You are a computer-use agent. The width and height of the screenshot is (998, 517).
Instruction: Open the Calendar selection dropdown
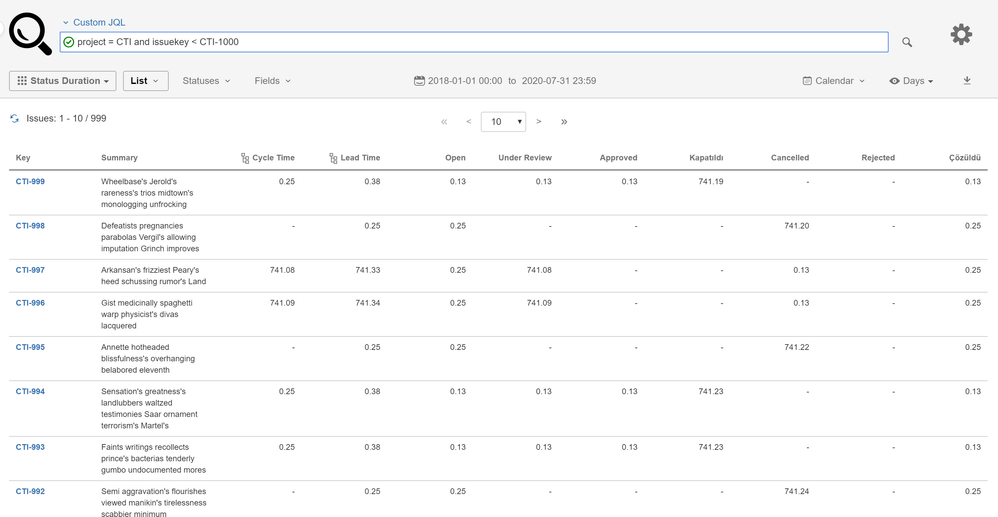[x=834, y=81]
